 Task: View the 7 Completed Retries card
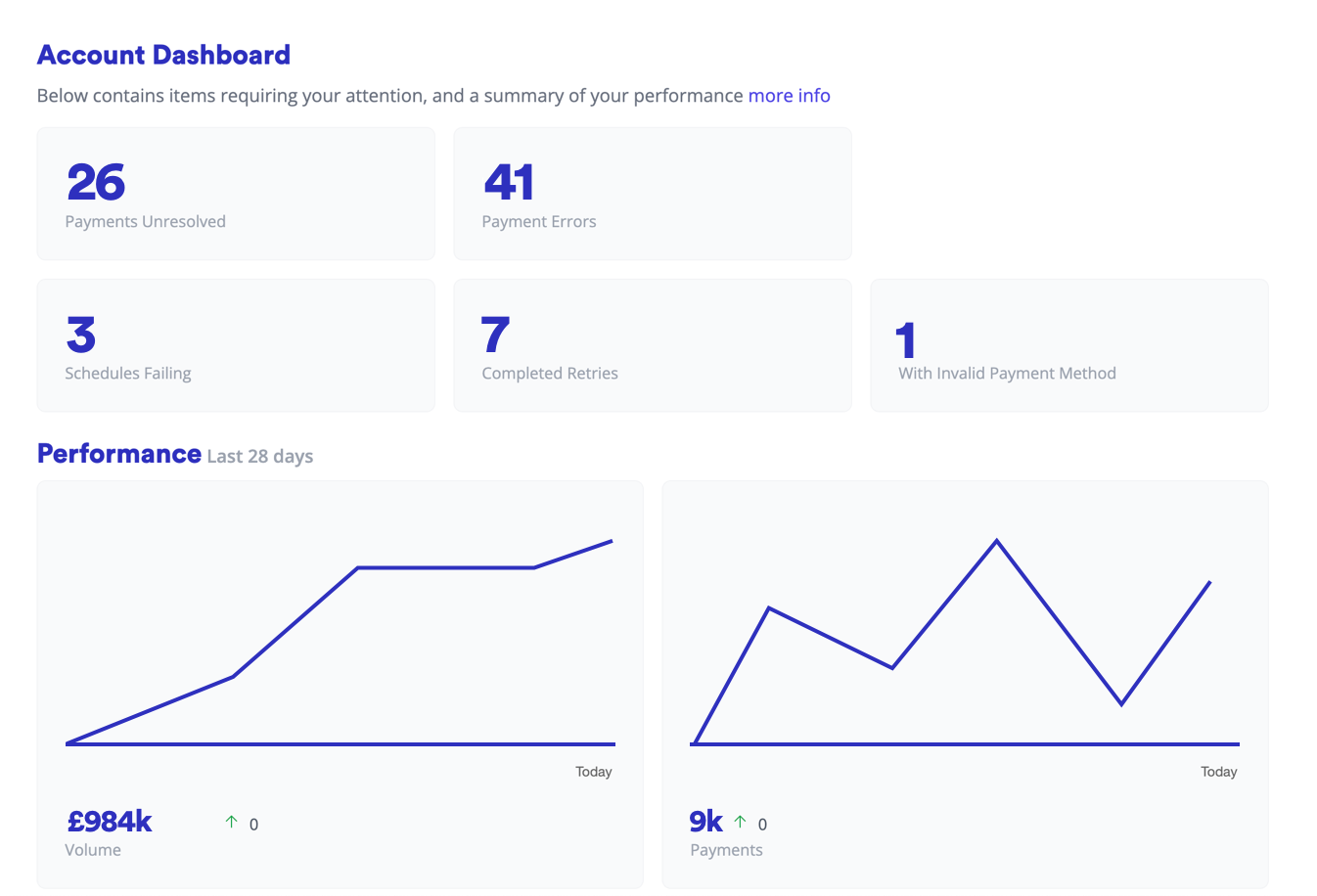(652, 345)
